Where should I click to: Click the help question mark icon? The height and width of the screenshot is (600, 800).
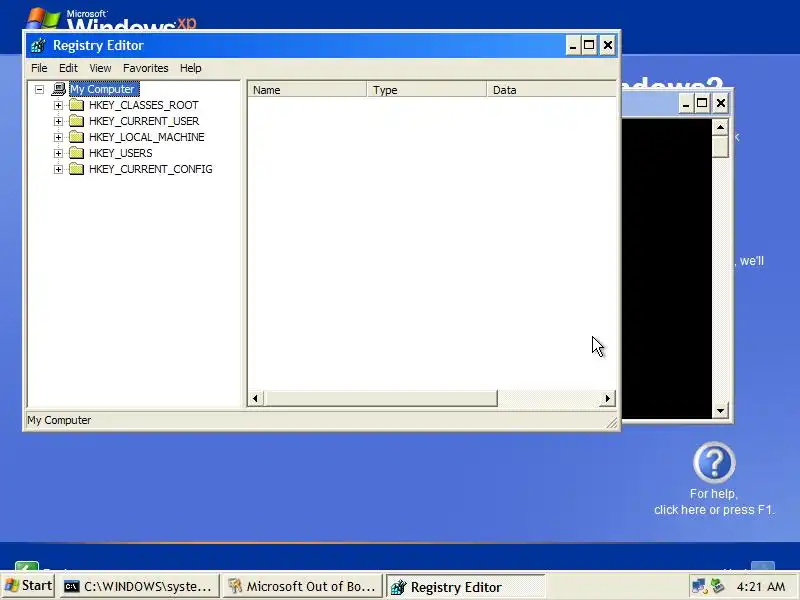(714, 462)
